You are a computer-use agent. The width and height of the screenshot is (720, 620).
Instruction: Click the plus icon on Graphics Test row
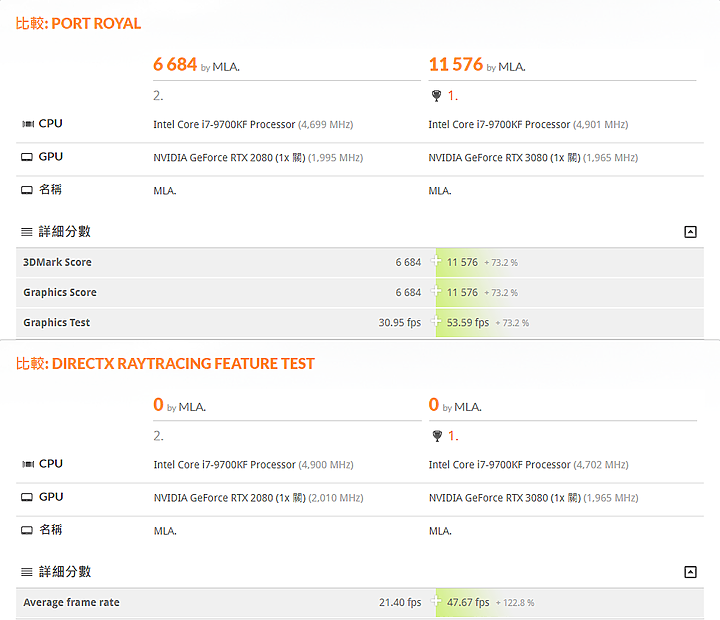point(435,321)
